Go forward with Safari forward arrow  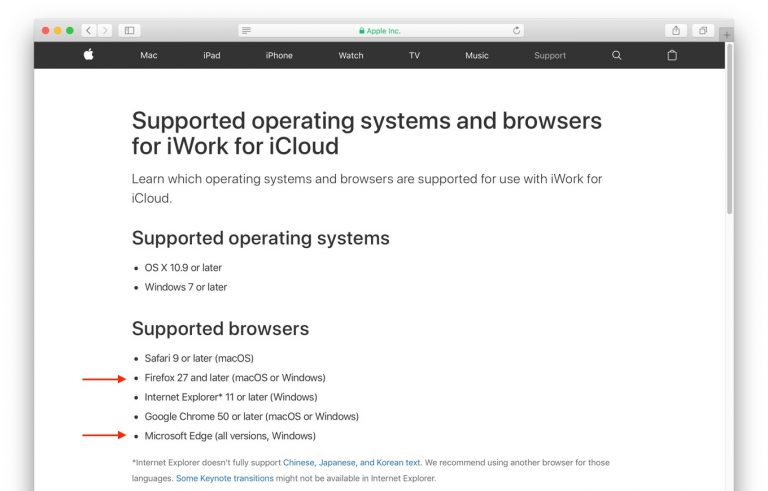[x=105, y=30]
